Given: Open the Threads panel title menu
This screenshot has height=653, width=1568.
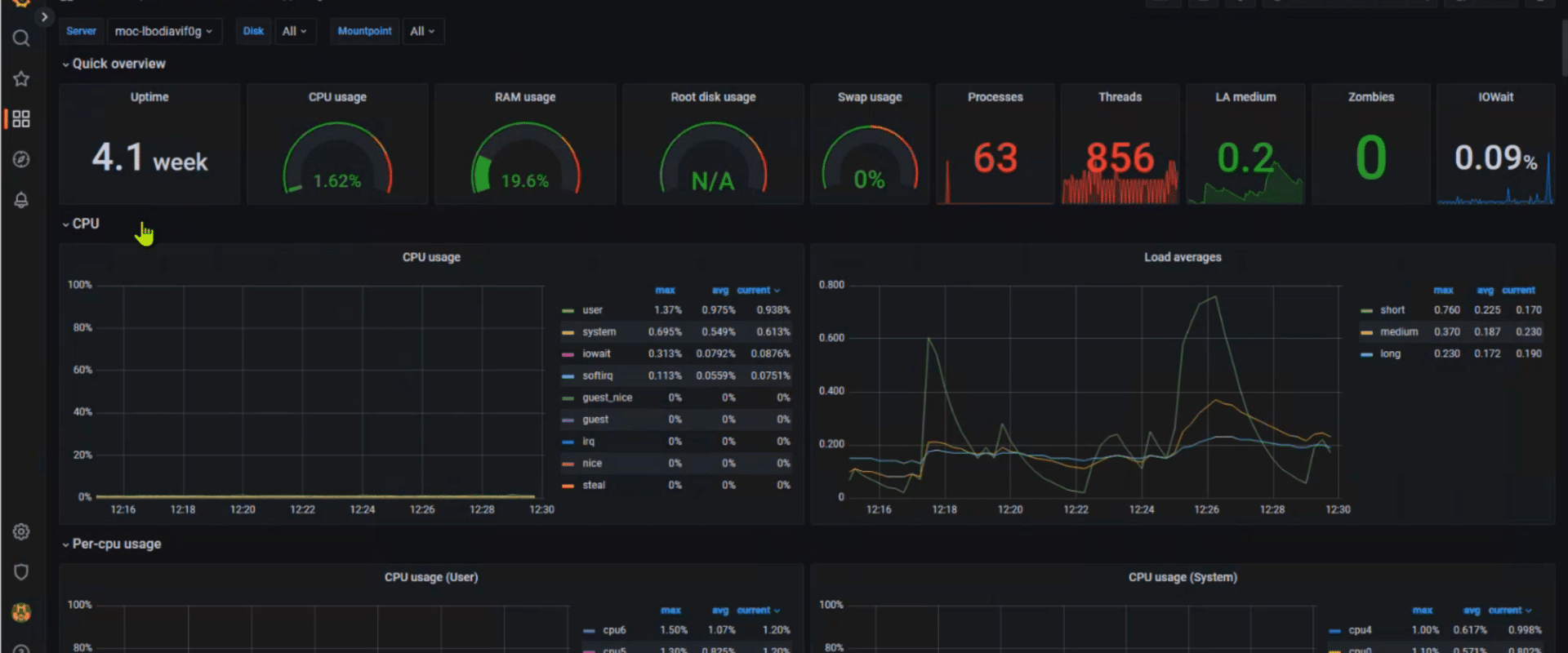Looking at the screenshot, I should click(1120, 97).
